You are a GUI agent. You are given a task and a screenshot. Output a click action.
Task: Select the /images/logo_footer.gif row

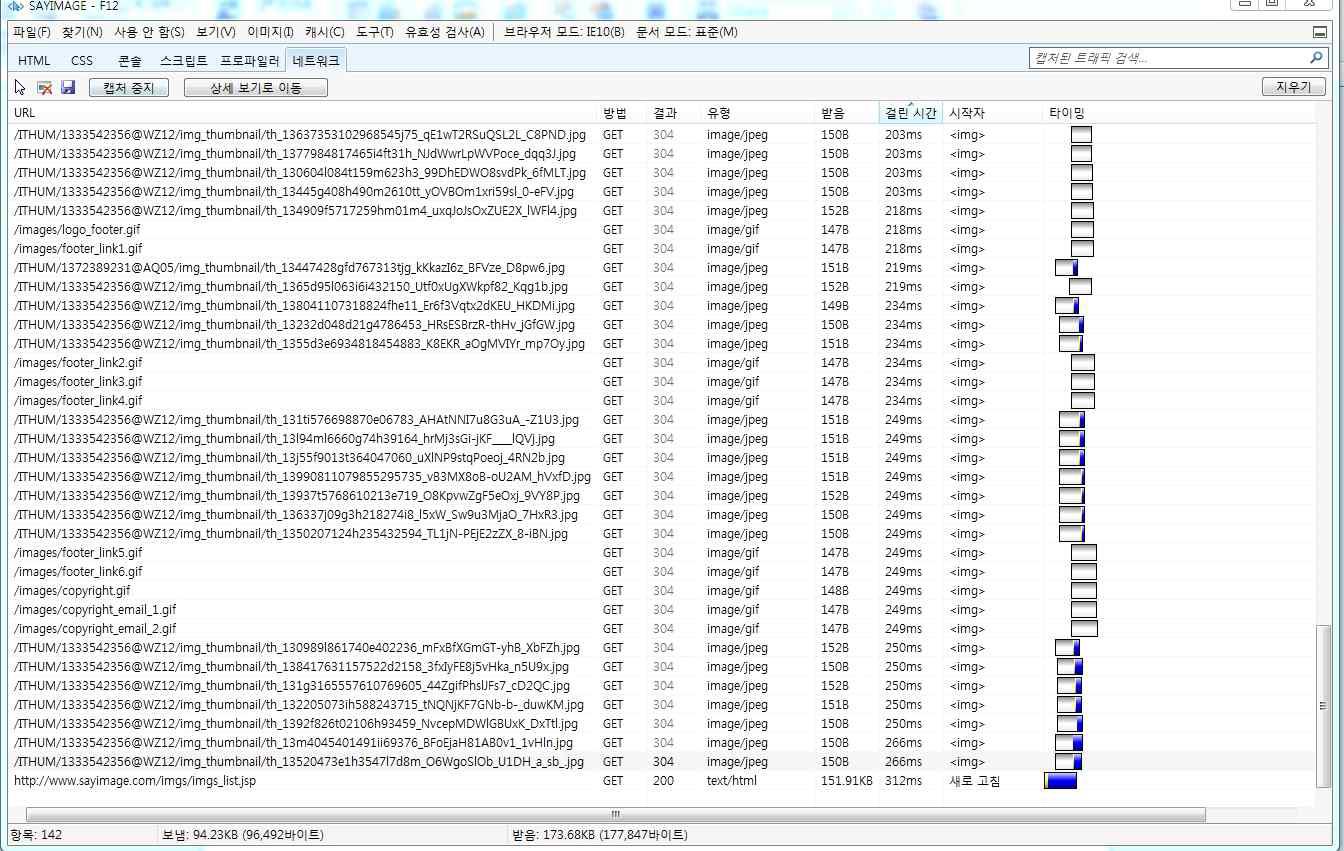click(x=662, y=230)
